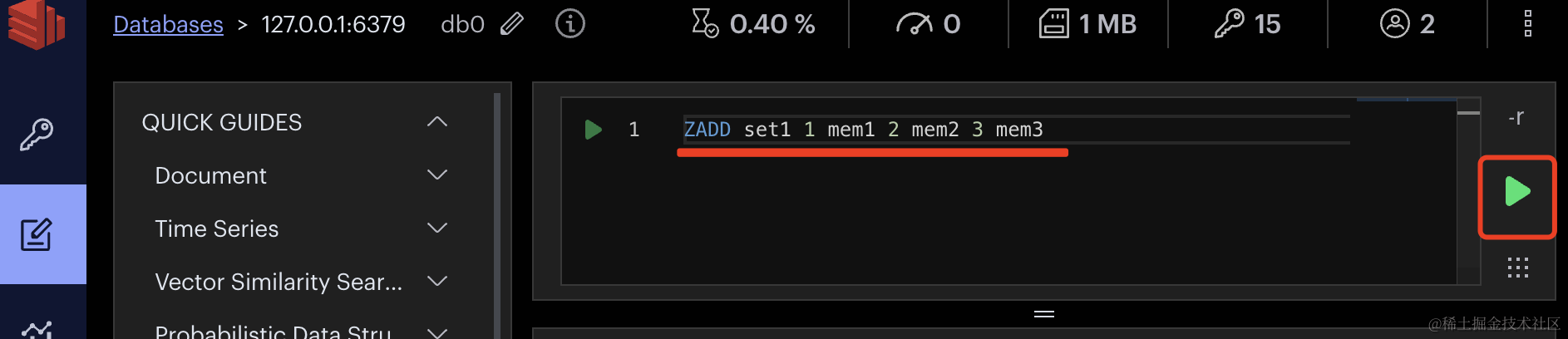Click the pencil icon next to db0
This screenshot has width=1568, height=339.
(512, 24)
